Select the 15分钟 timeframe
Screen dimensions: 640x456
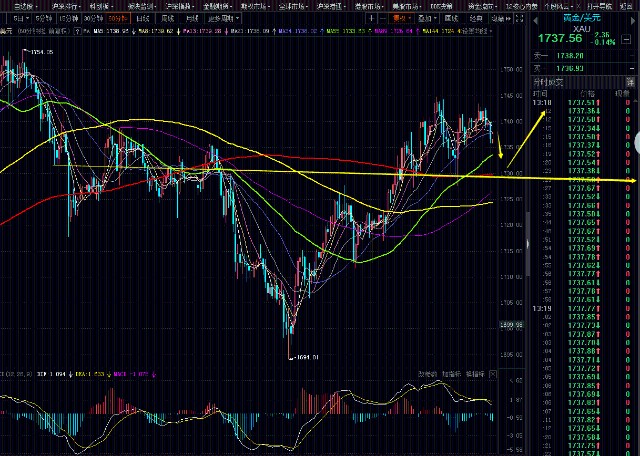(x=68, y=18)
